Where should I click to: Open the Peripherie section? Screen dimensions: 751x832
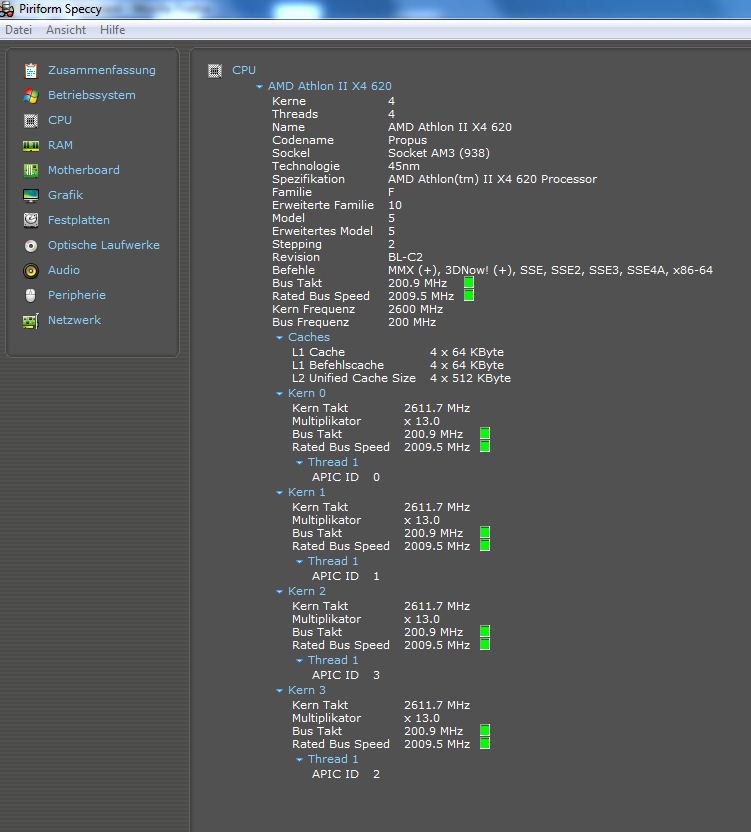click(x=77, y=294)
